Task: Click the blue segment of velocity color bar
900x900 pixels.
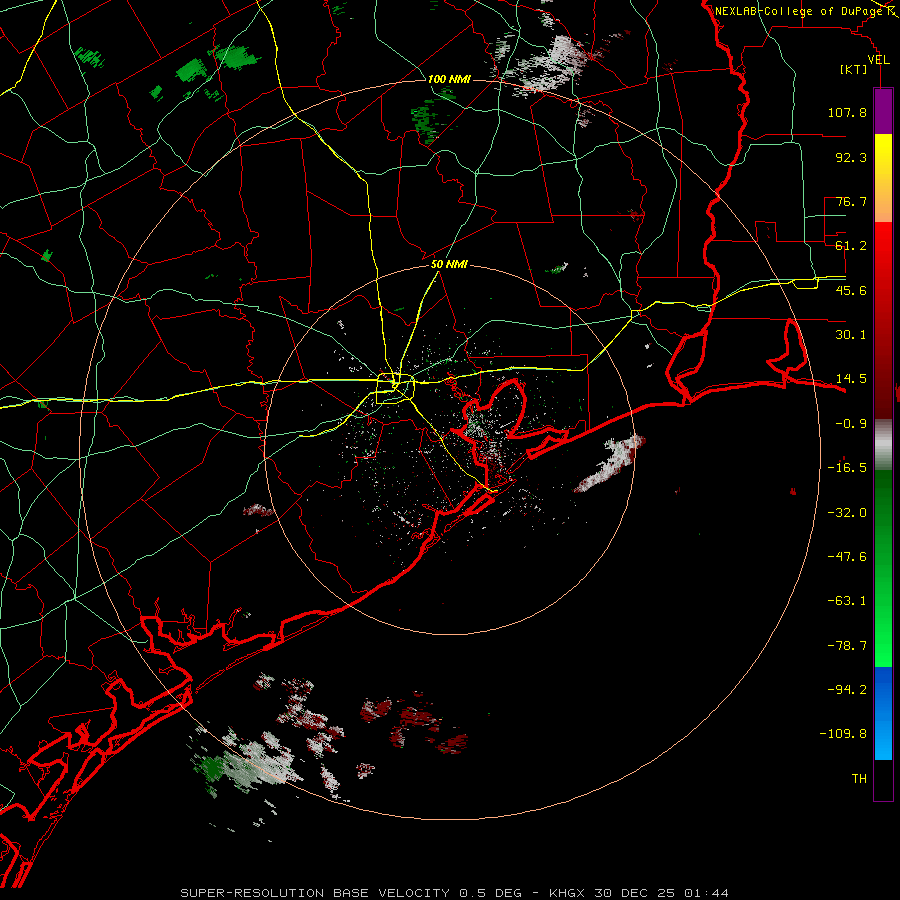Action: pyautogui.click(x=883, y=713)
